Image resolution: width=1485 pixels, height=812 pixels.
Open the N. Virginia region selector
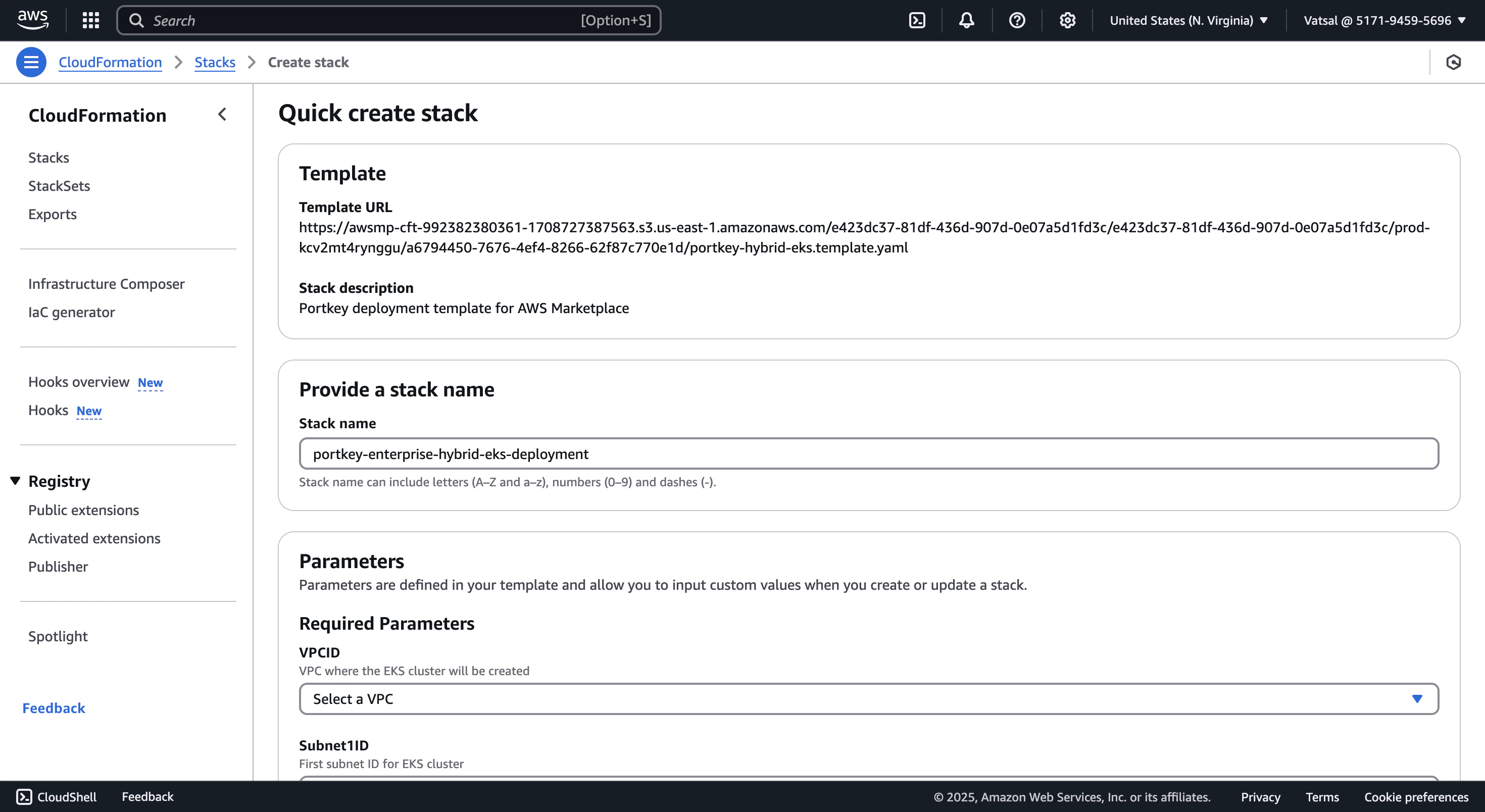tap(1188, 20)
